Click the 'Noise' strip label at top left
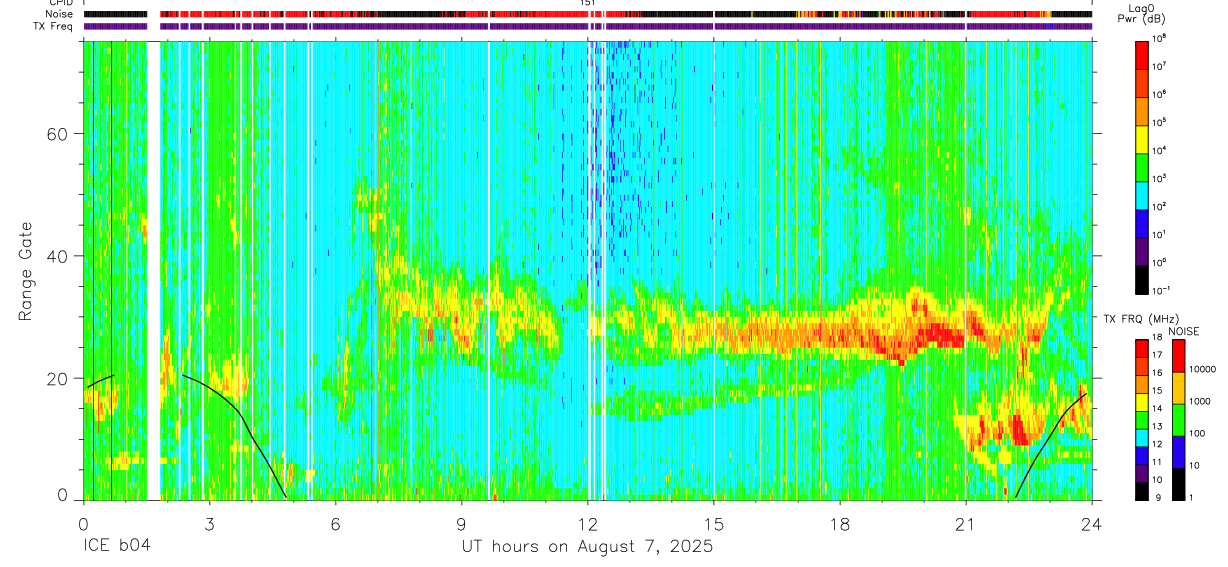The width and height of the screenshot is (1228, 567). 61,15
